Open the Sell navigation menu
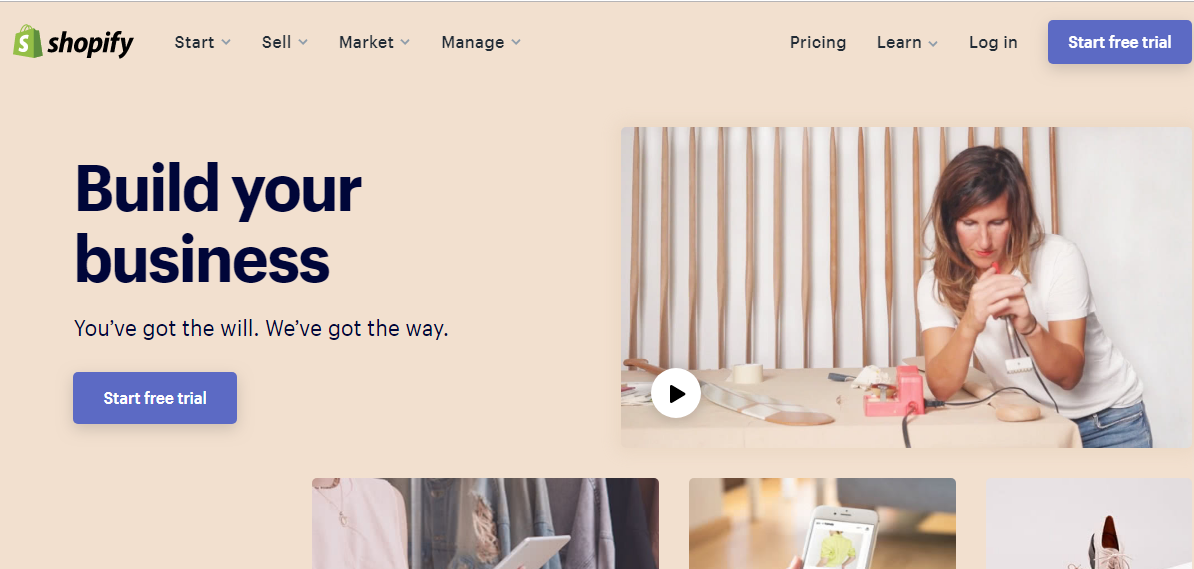This screenshot has width=1194, height=569. point(285,42)
